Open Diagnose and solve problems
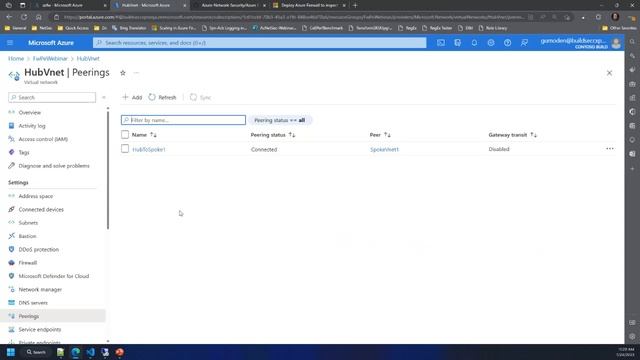 coord(54,166)
